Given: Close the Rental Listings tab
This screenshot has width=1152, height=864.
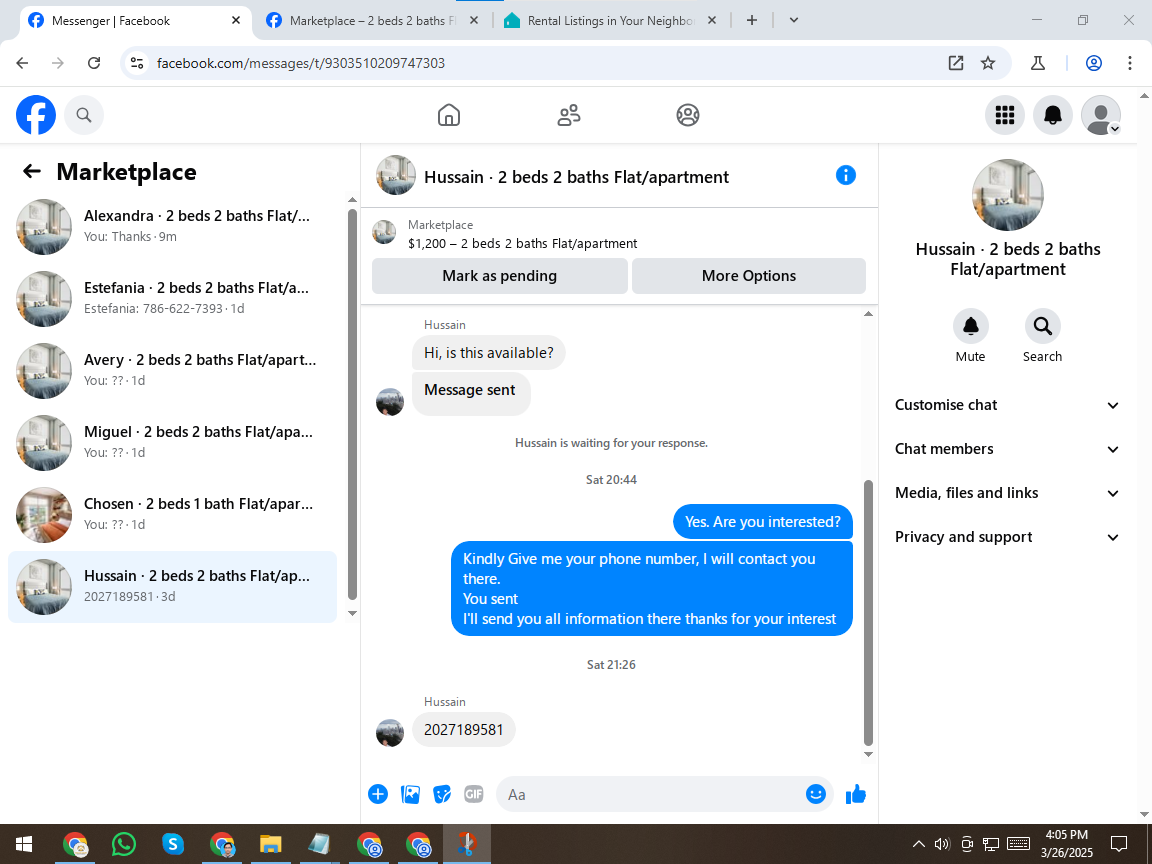Looking at the screenshot, I should coord(711,21).
